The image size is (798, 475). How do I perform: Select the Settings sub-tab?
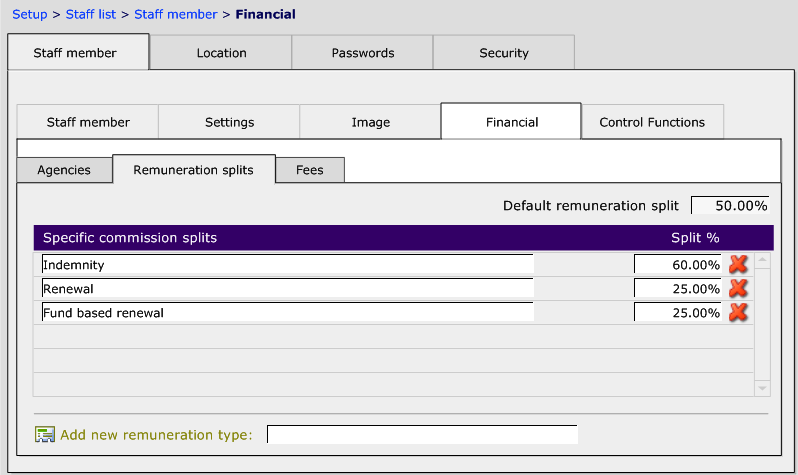point(229,122)
